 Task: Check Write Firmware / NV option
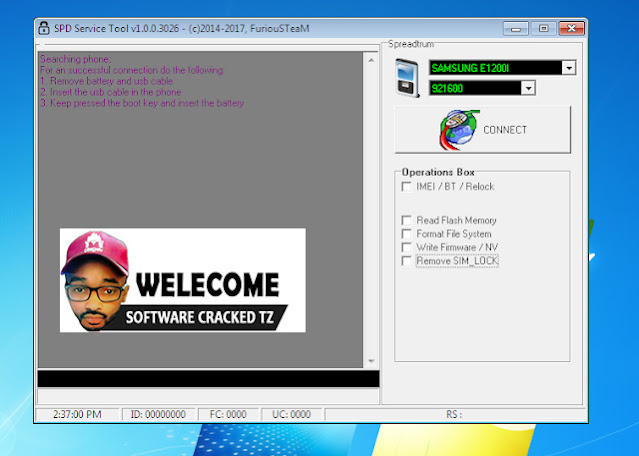pyautogui.click(x=406, y=247)
